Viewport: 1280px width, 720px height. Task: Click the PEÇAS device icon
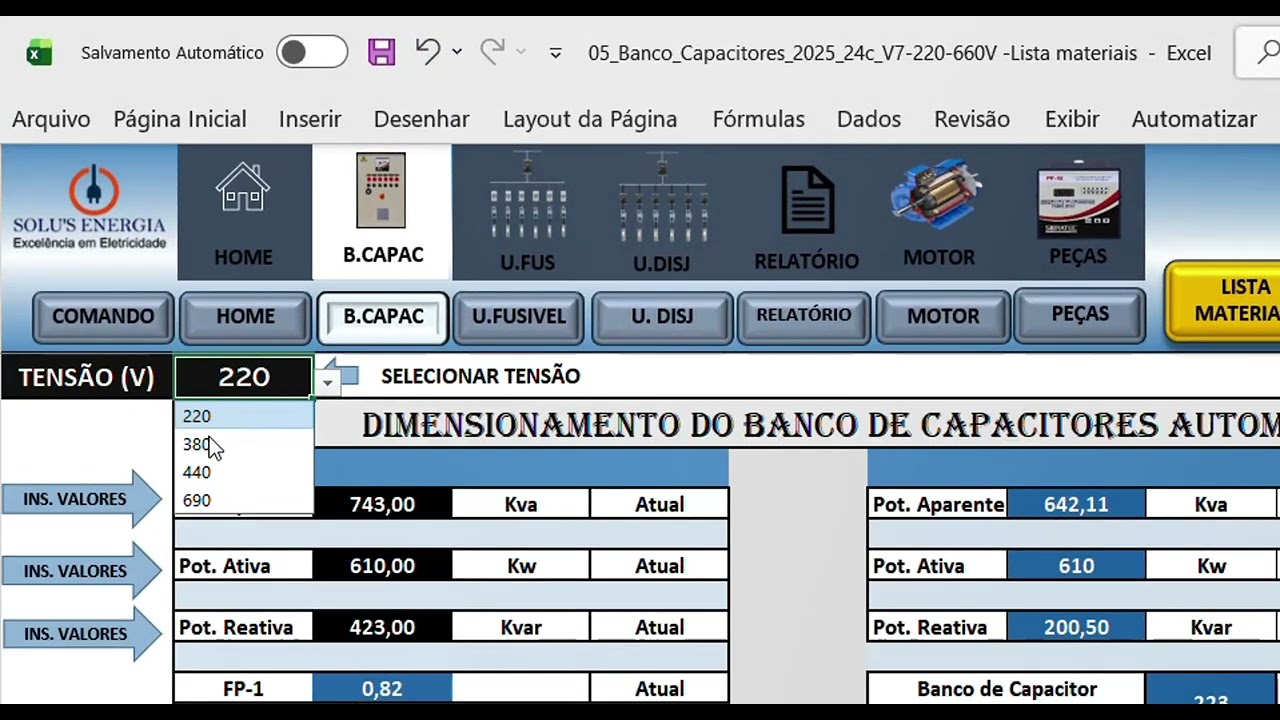point(1078,200)
